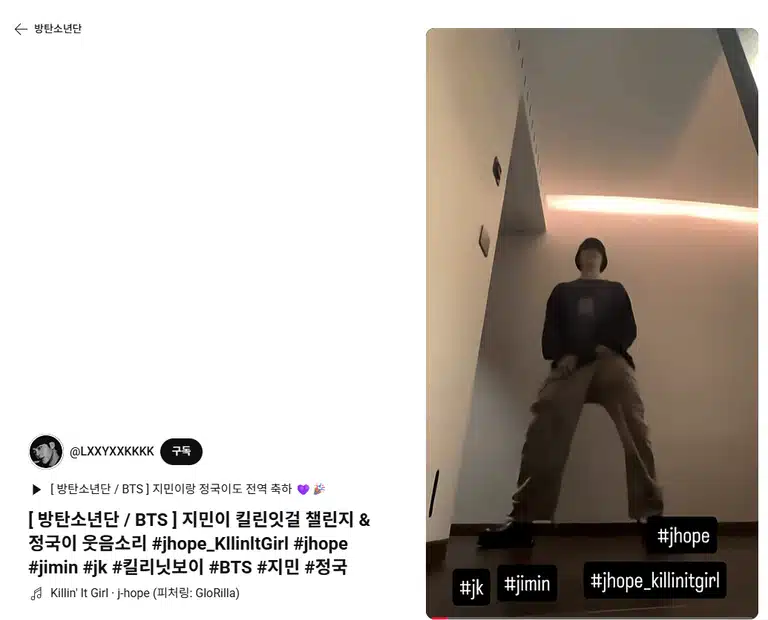The image size is (768, 620).
Task: Open the #jhope_KIlinItGirl hashtag in title
Action: click(220, 544)
